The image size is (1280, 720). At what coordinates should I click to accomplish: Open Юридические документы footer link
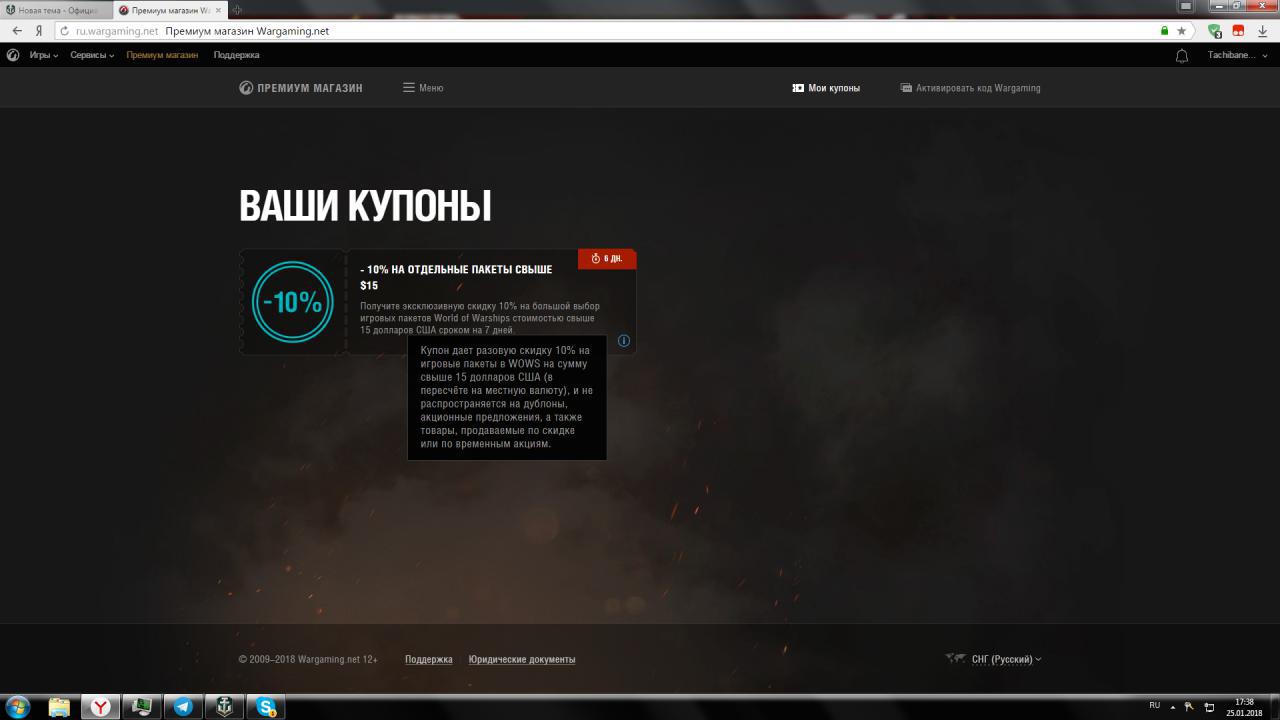tap(522, 659)
